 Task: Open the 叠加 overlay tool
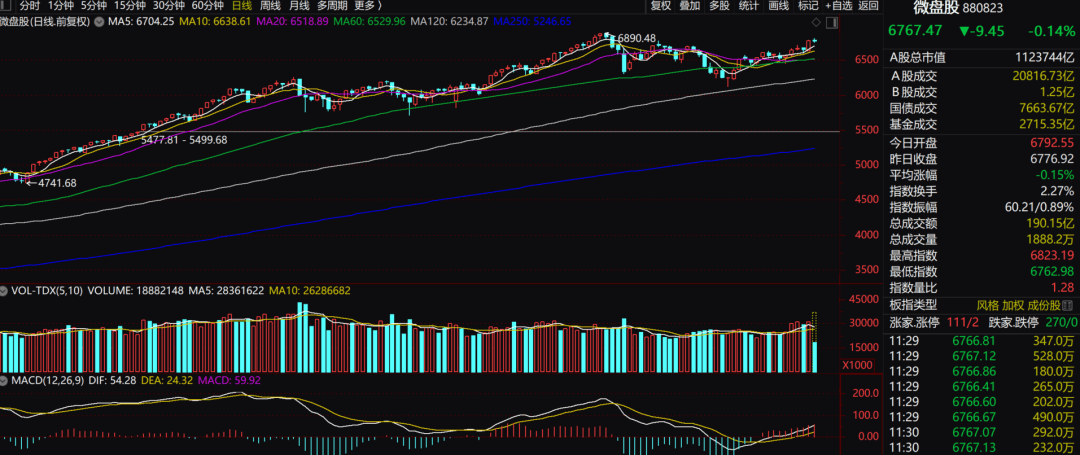coord(690,5)
